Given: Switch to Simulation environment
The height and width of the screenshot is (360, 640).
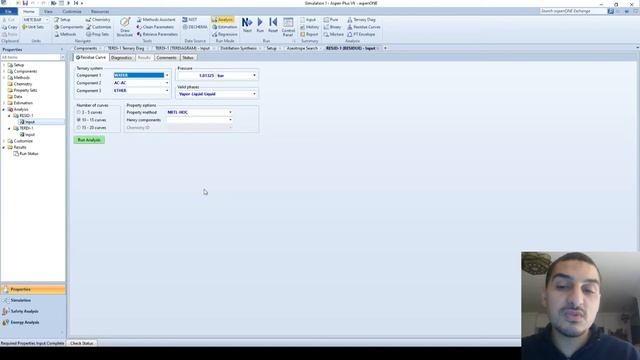Looking at the screenshot, I should [x=33, y=300].
